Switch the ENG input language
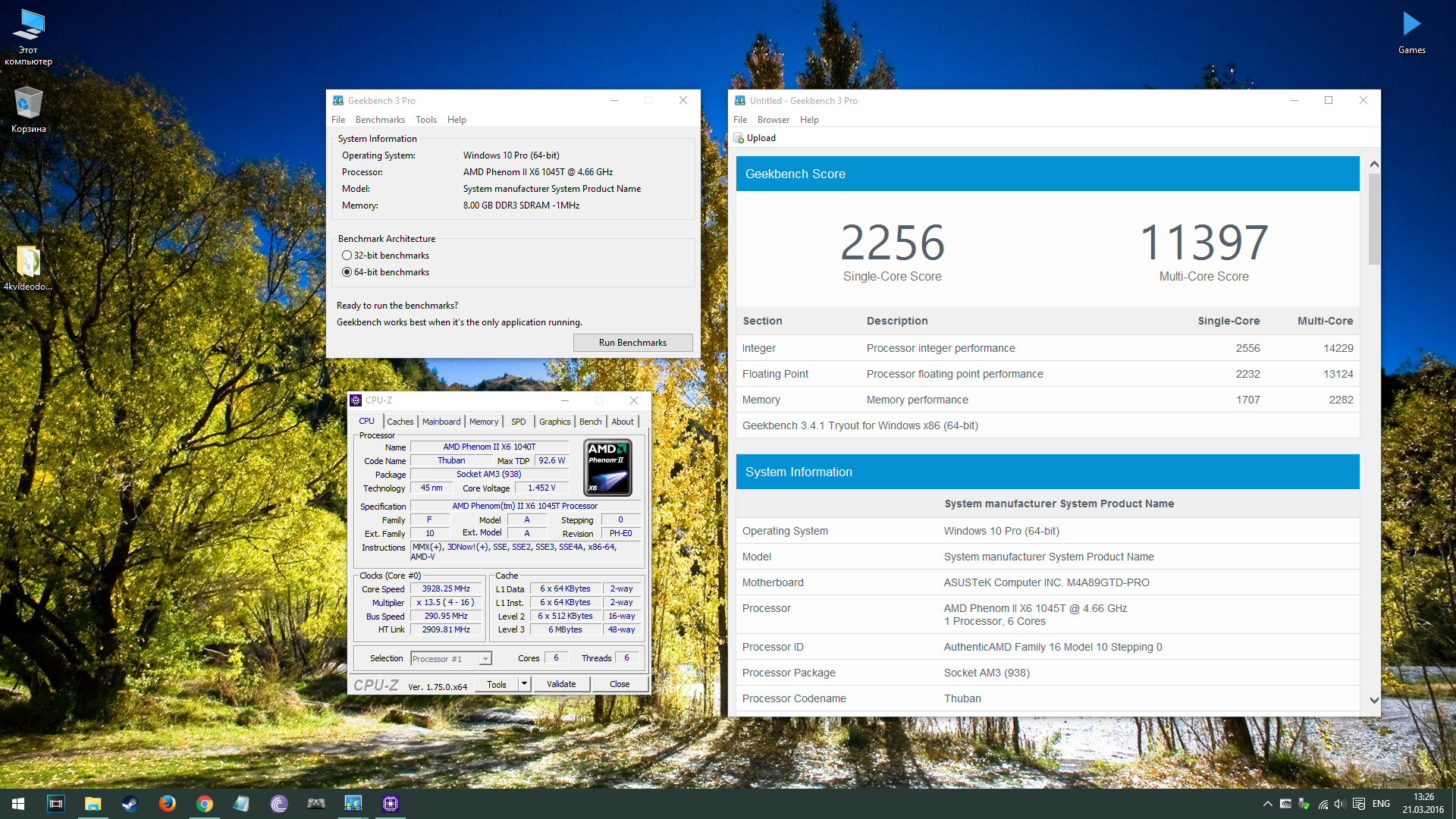Viewport: 1456px width, 819px height. pos(1382,804)
